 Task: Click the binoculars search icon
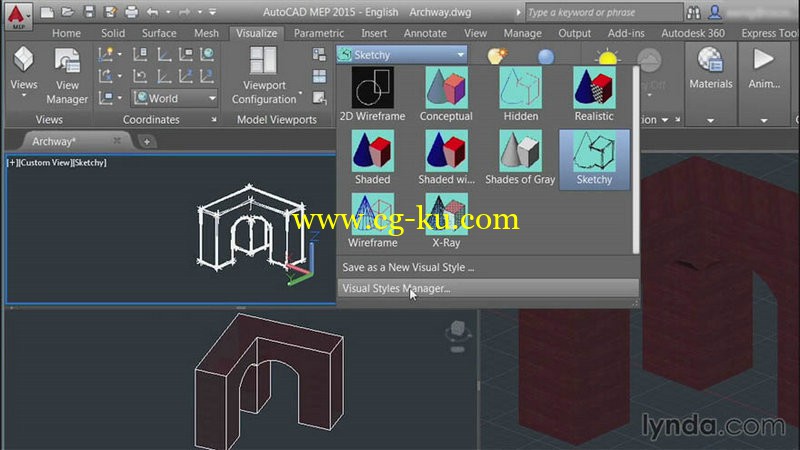tap(693, 13)
